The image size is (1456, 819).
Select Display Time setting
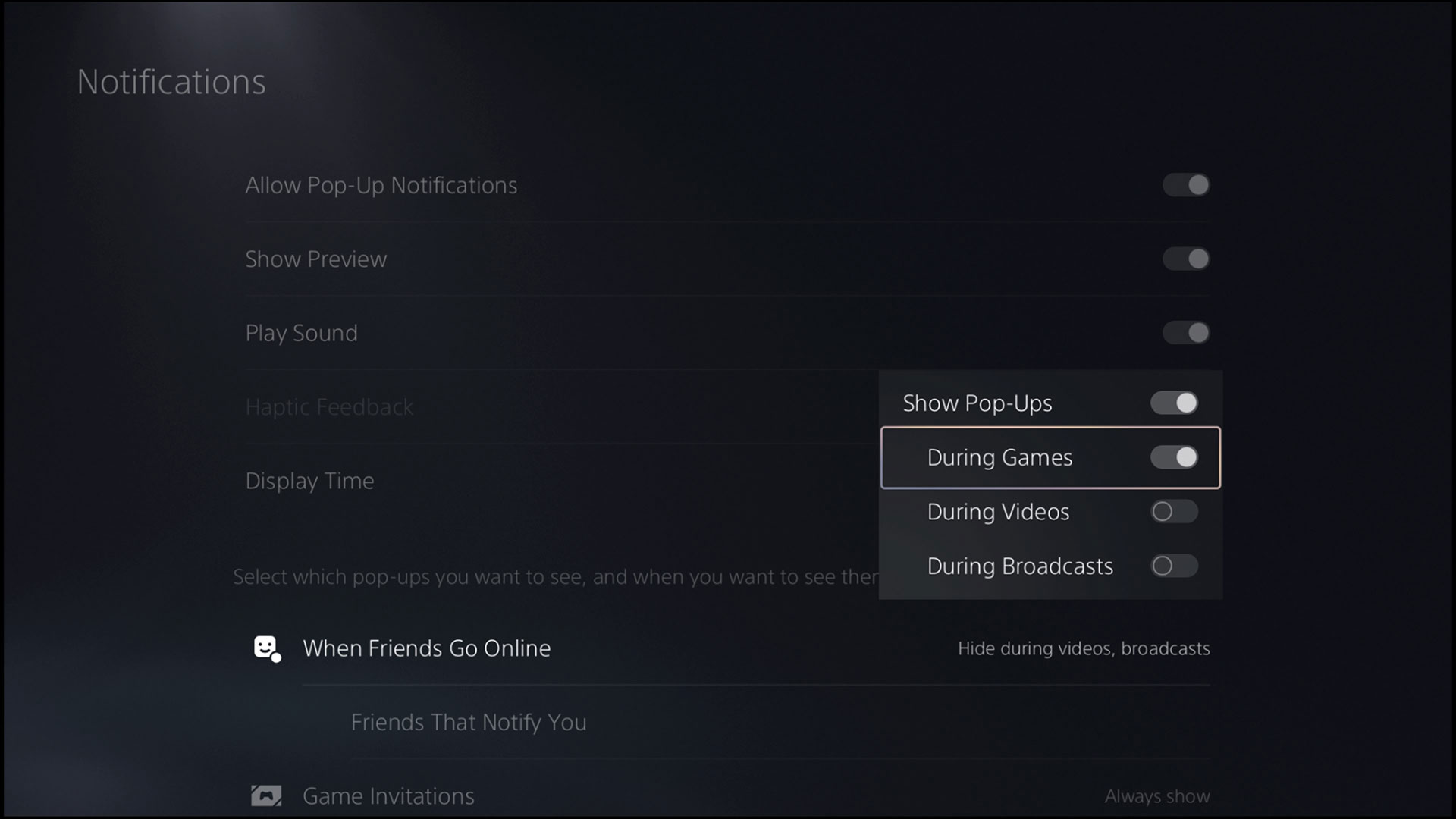coord(309,480)
